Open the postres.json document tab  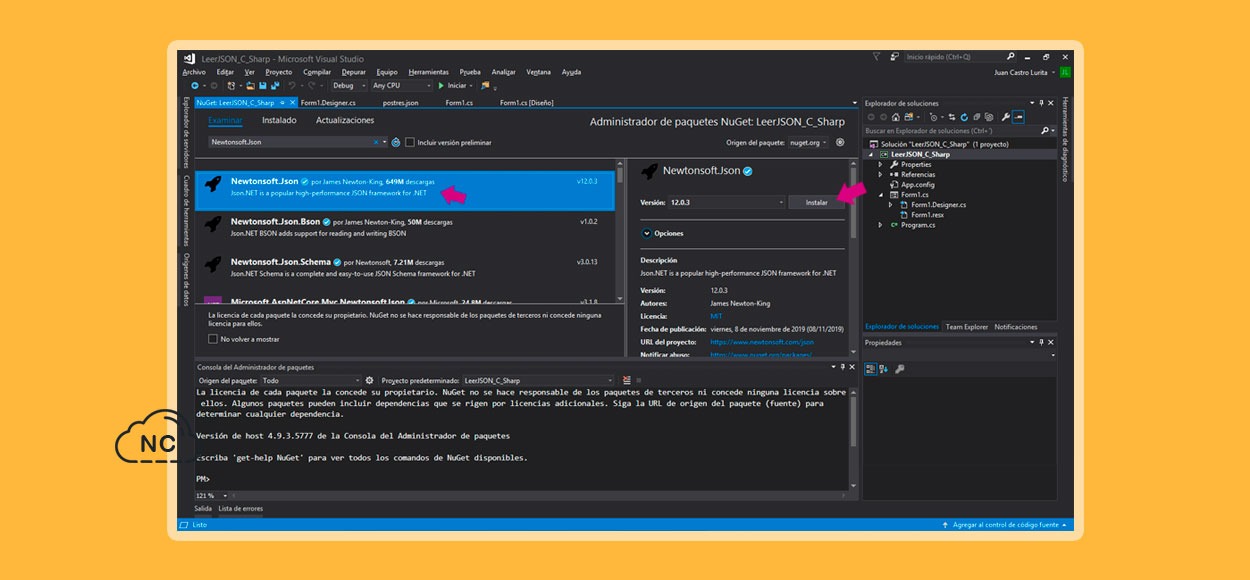tap(400, 103)
